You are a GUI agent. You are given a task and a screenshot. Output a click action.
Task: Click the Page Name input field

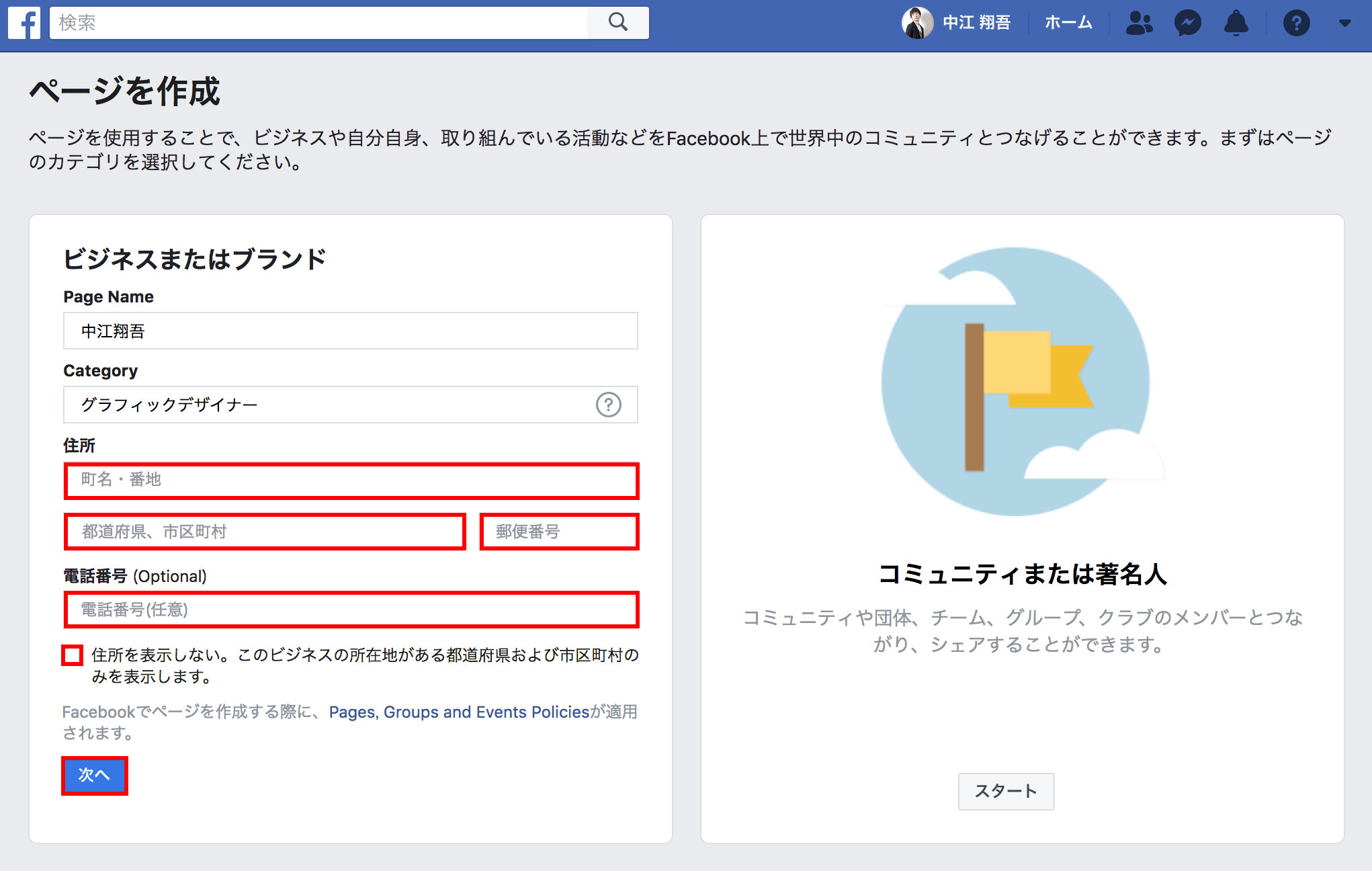[x=351, y=331]
